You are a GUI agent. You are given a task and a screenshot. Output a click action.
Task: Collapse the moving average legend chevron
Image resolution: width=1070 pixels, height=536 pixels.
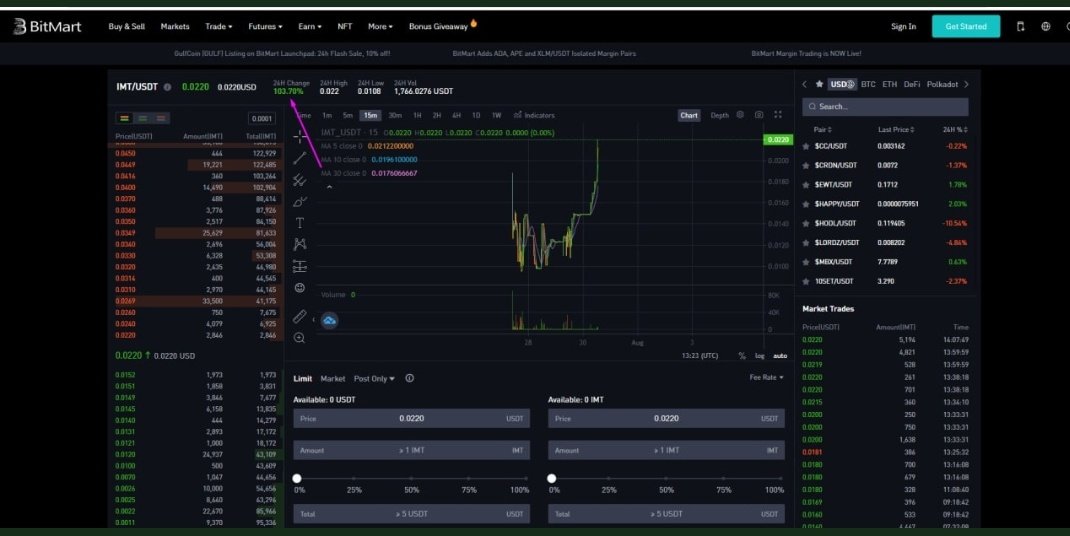(330, 187)
